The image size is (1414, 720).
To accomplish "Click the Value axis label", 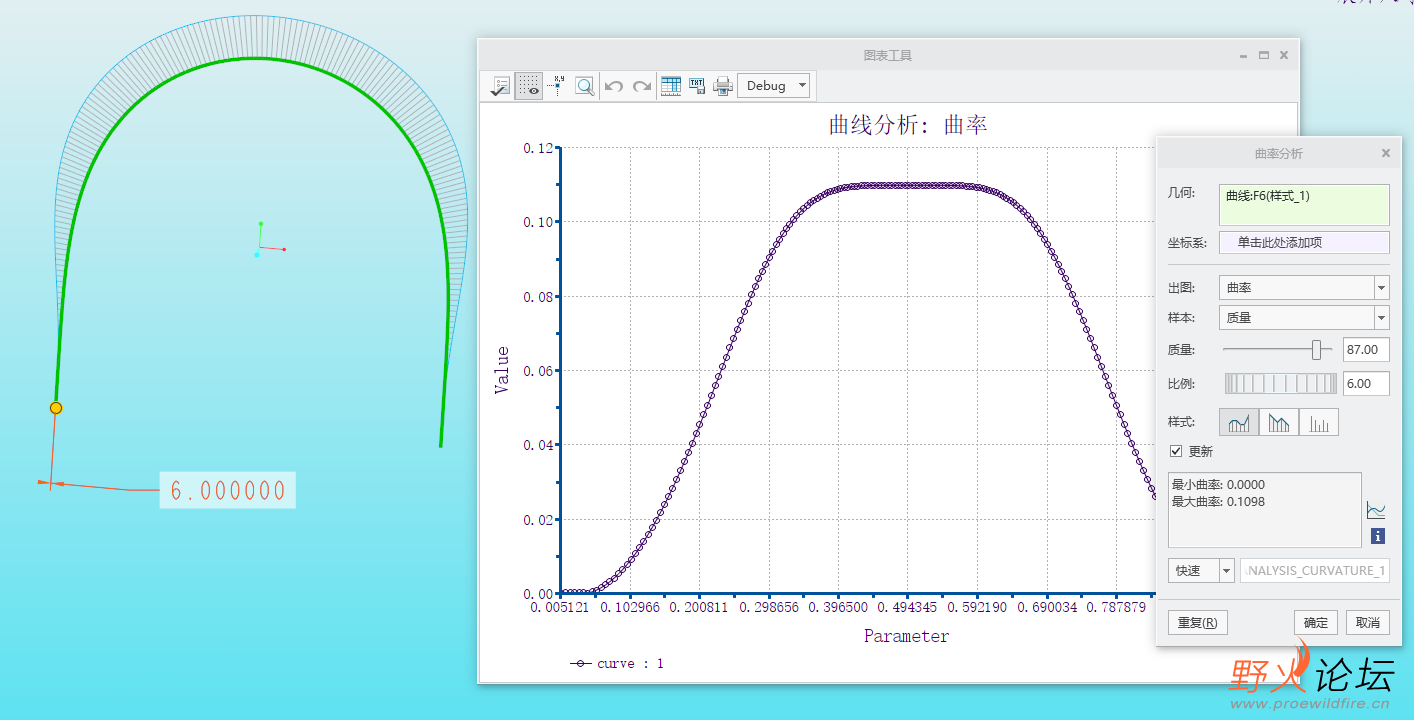I will (502, 370).
